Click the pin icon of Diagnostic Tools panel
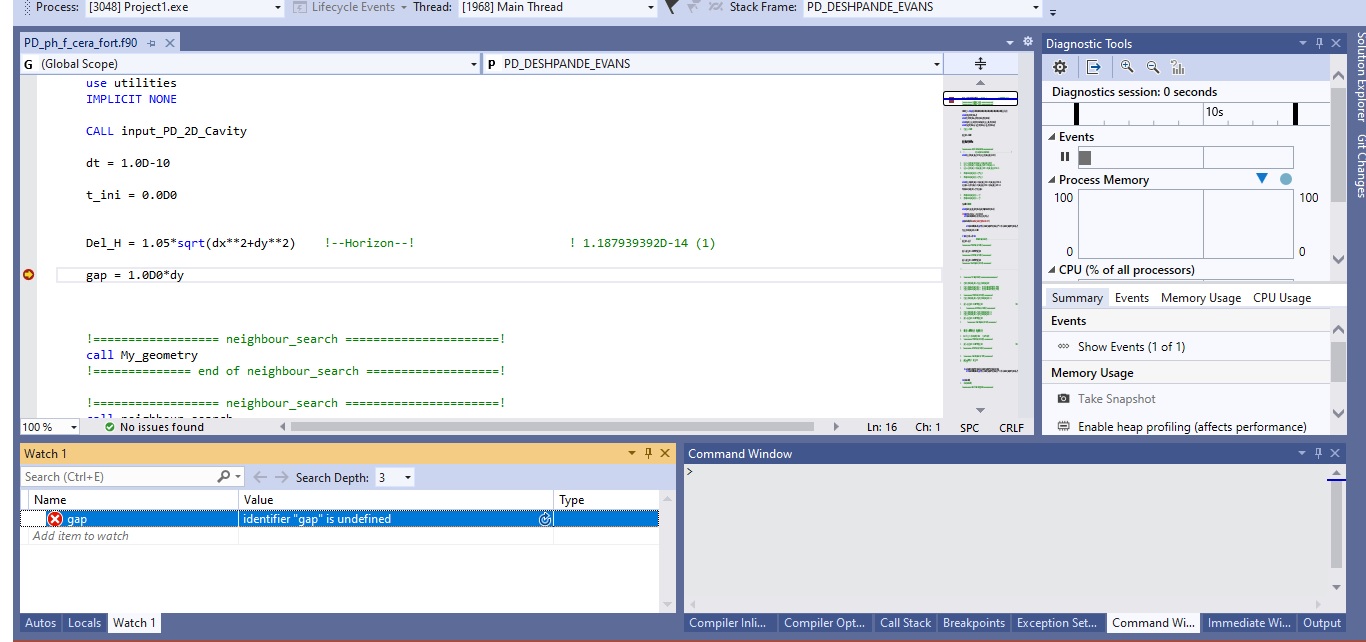 pyautogui.click(x=1320, y=43)
